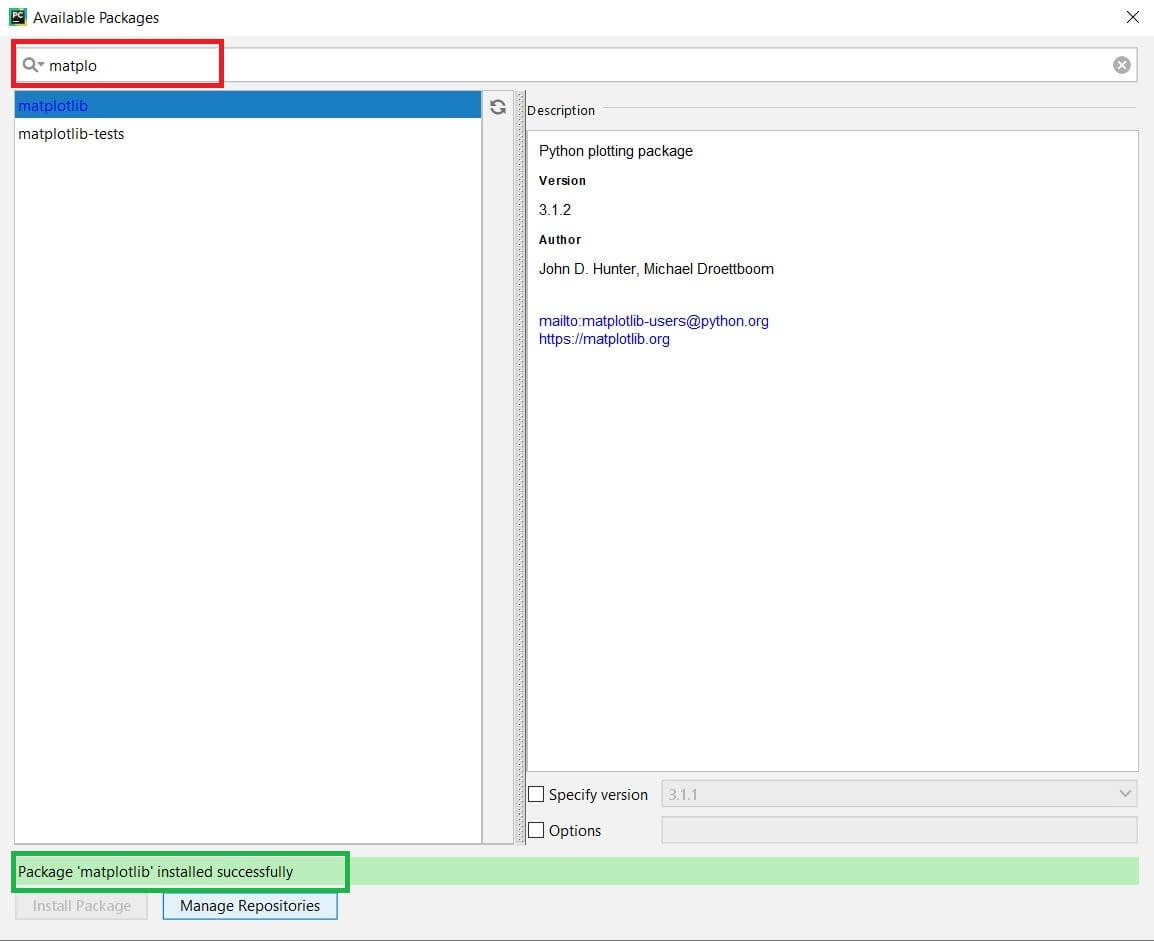Click the splitter handle between panels
The width and height of the screenshot is (1154, 941).
(520, 467)
